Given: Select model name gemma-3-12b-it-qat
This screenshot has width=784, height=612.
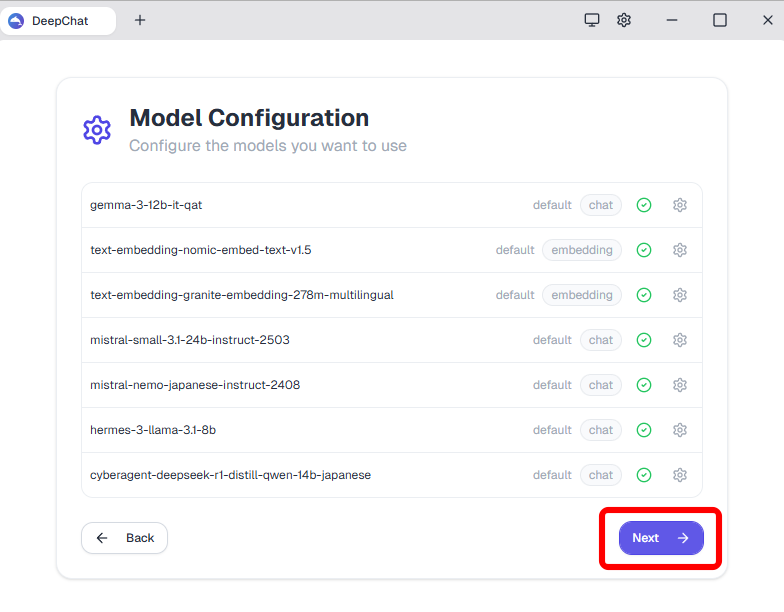Looking at the screenshot, I should (146, 205).
